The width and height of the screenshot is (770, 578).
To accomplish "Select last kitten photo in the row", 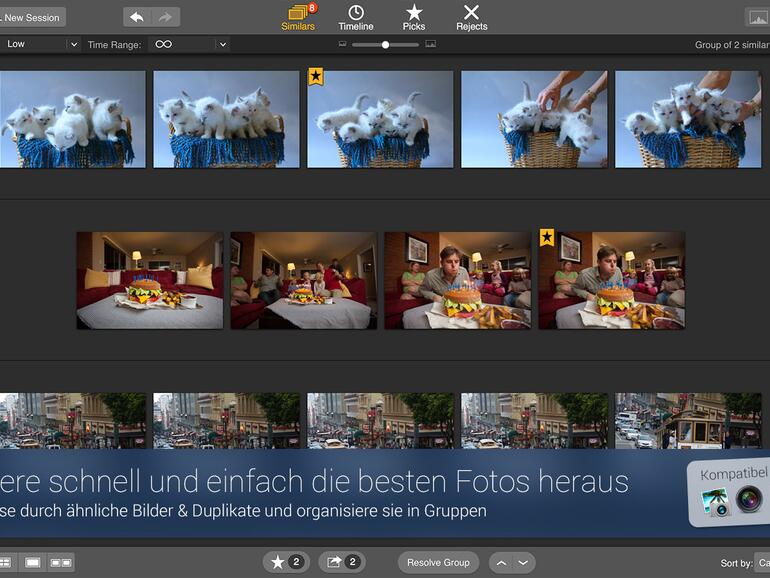I will point(688,119).
